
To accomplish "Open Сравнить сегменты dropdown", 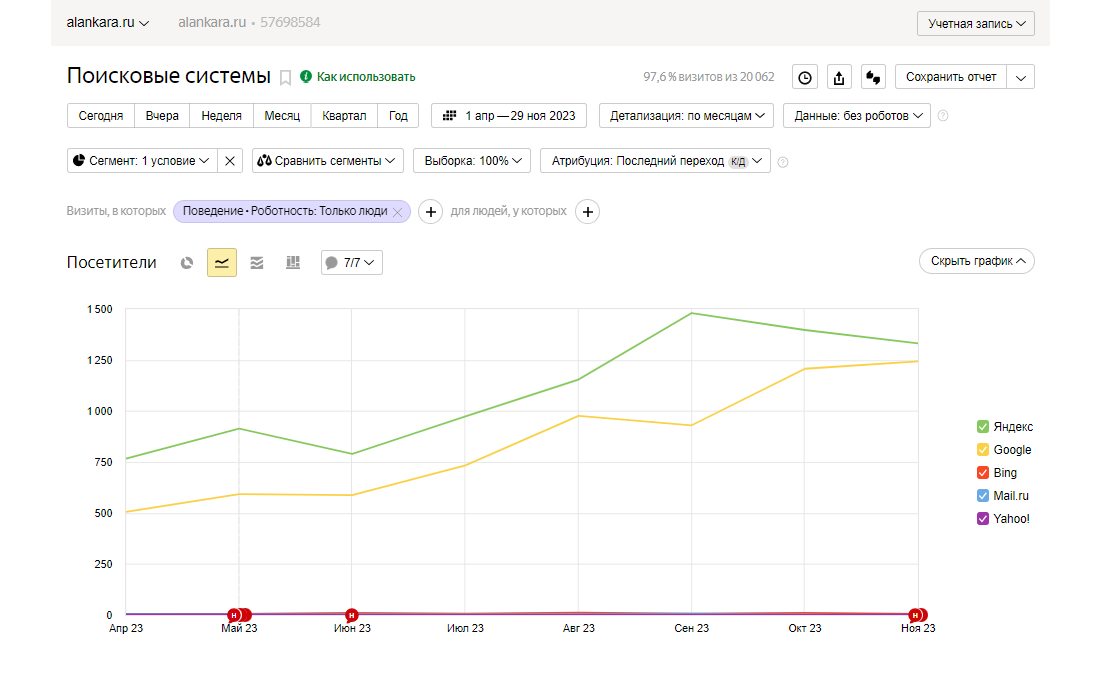I will (328, 161).
